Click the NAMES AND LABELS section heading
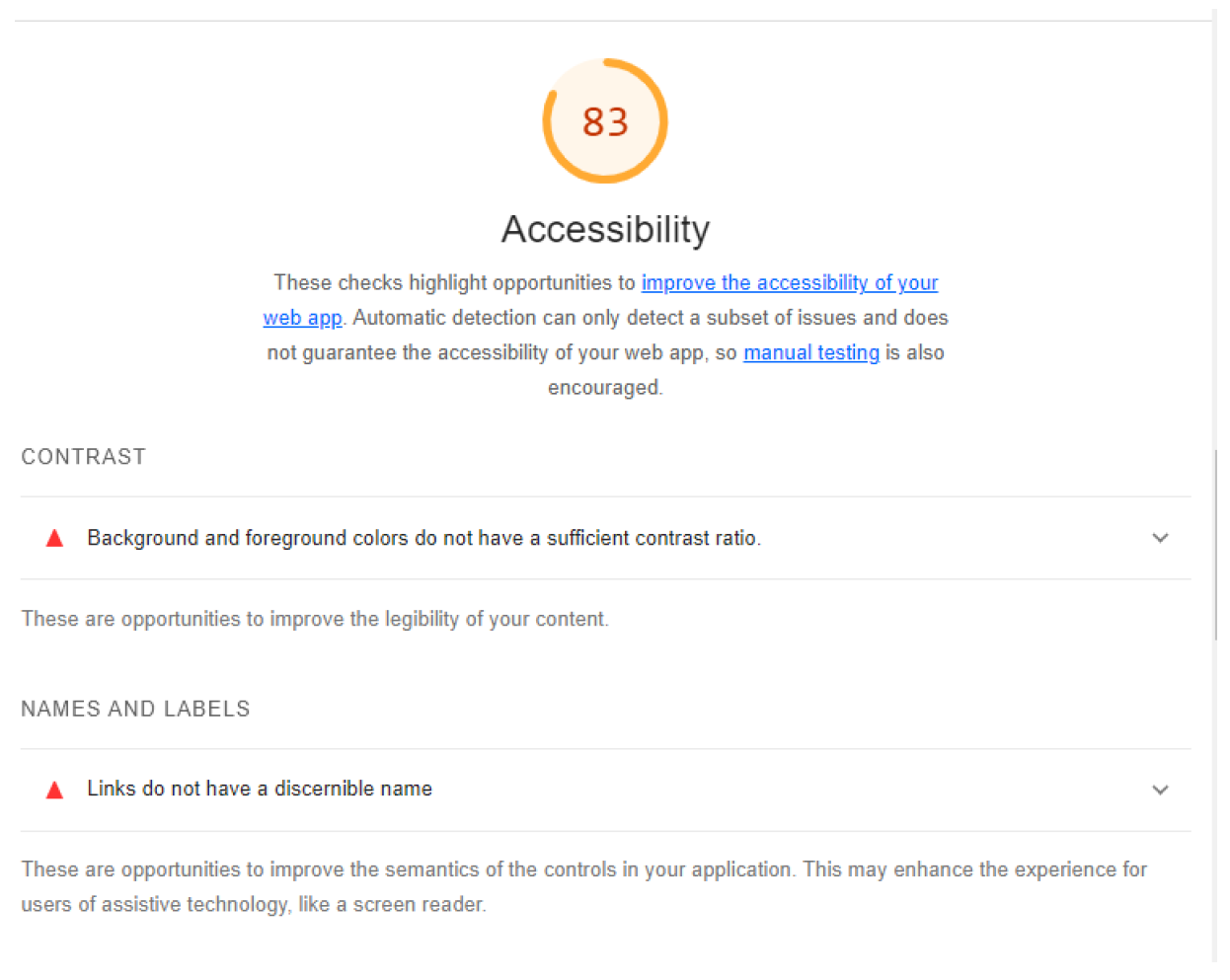Image resolution: width=1230 pixels, height=980 pixels. (135, 709)
